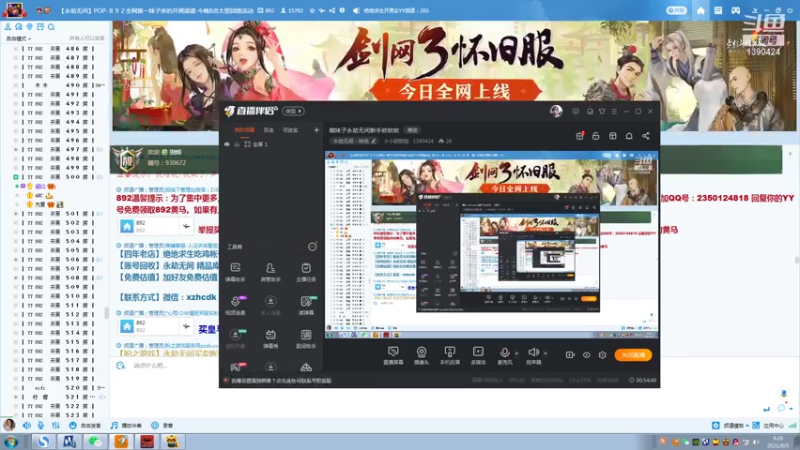Toggle visibility eye for scene 全屏 1

tap(227, 144)
